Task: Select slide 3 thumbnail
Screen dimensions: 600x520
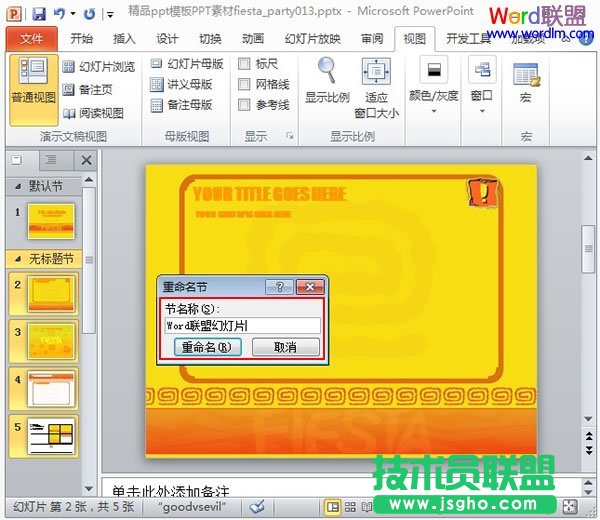Action: click(x=51, y=341)
